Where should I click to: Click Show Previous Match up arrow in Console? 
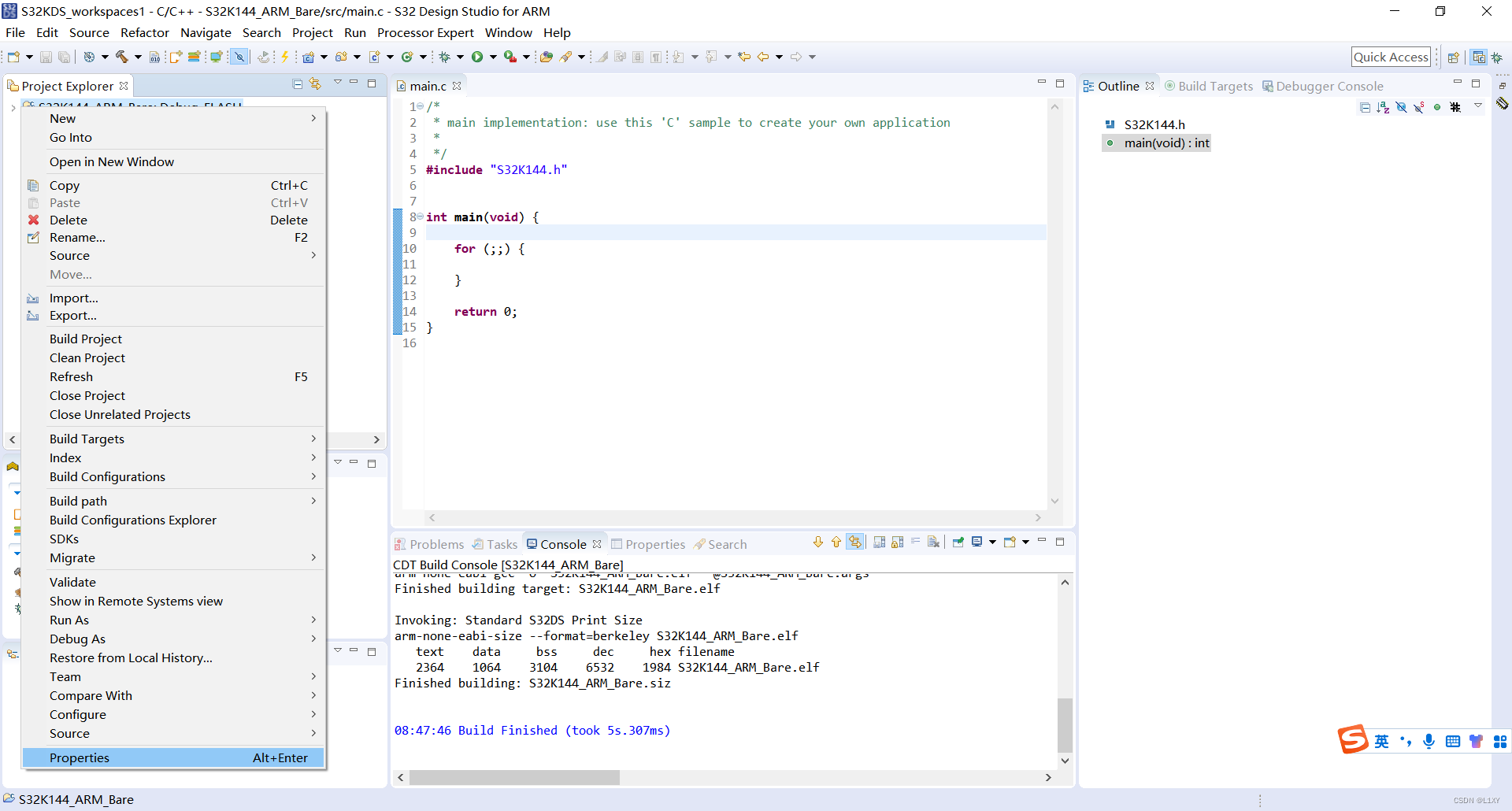(836, 542)
